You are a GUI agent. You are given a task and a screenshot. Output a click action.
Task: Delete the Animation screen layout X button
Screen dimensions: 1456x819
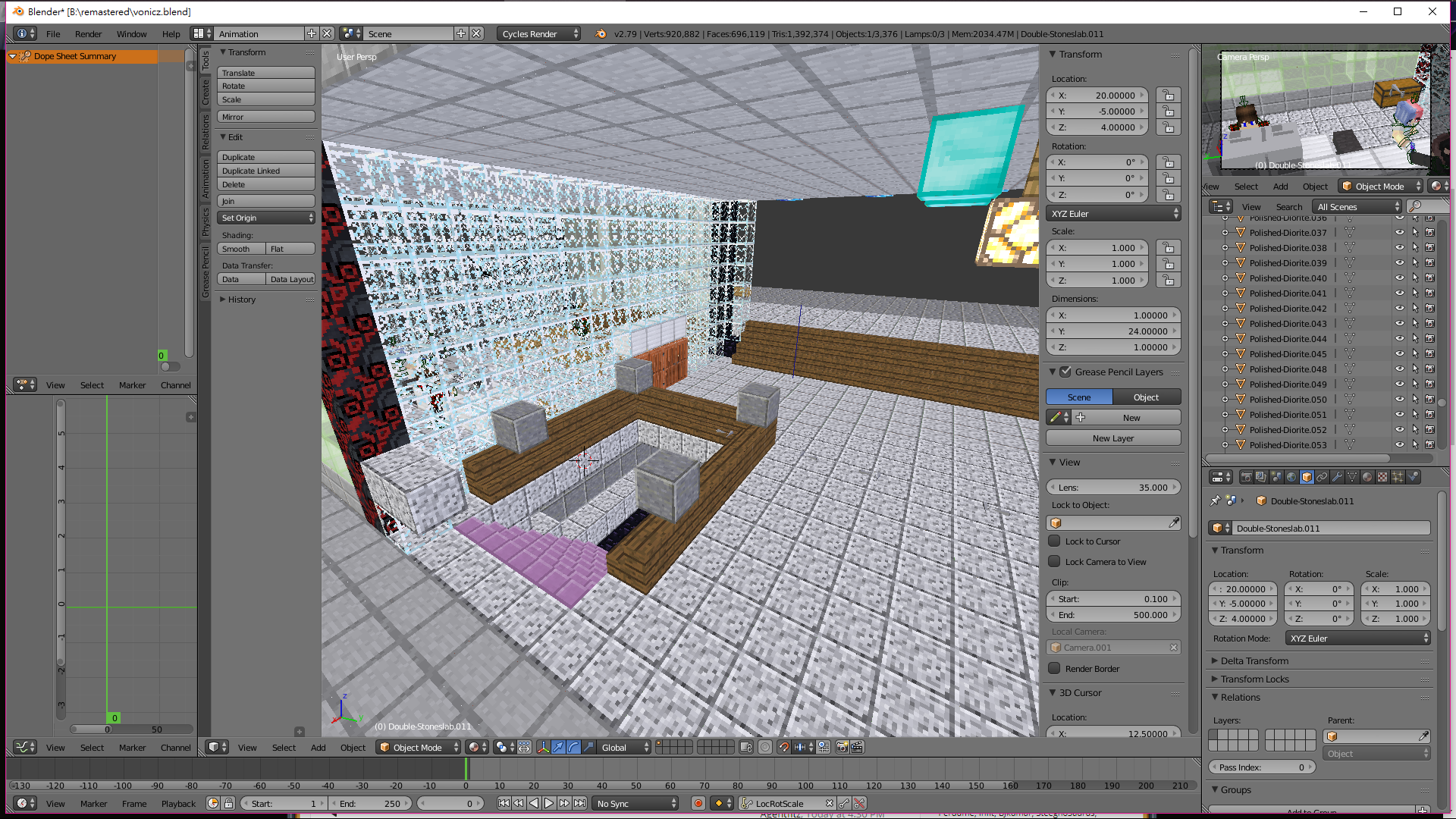tap(327, 33)
